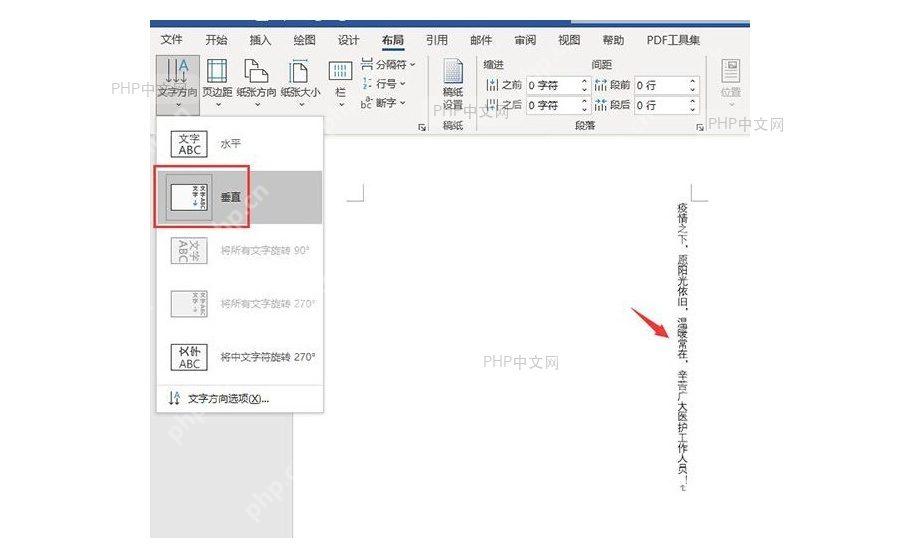The width and height of the screenshot is (900, 560).
Task: Open the 行号 line numbers dropdown
Action: pos(383,84)
